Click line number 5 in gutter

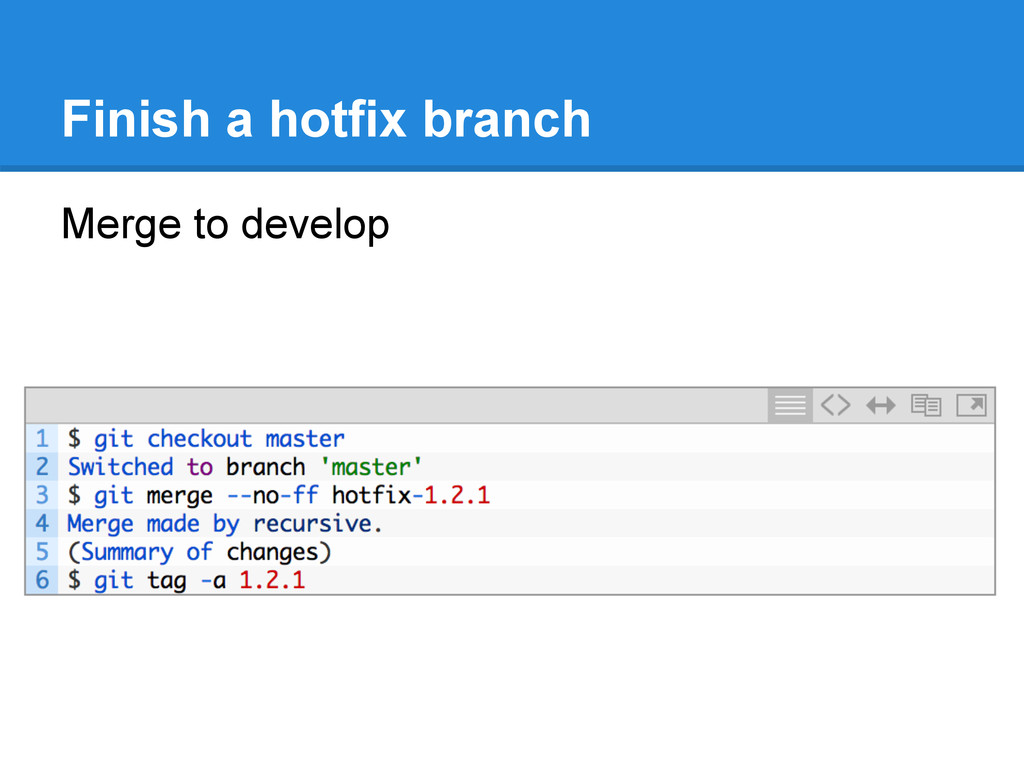(42, 552)
